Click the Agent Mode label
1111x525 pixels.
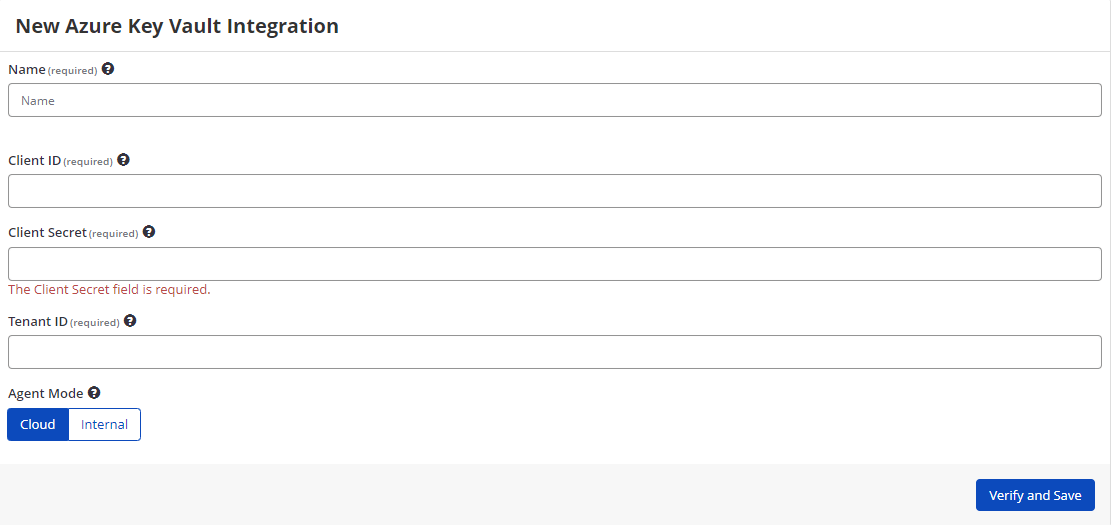pyautogui.click(x=46, y=393)
